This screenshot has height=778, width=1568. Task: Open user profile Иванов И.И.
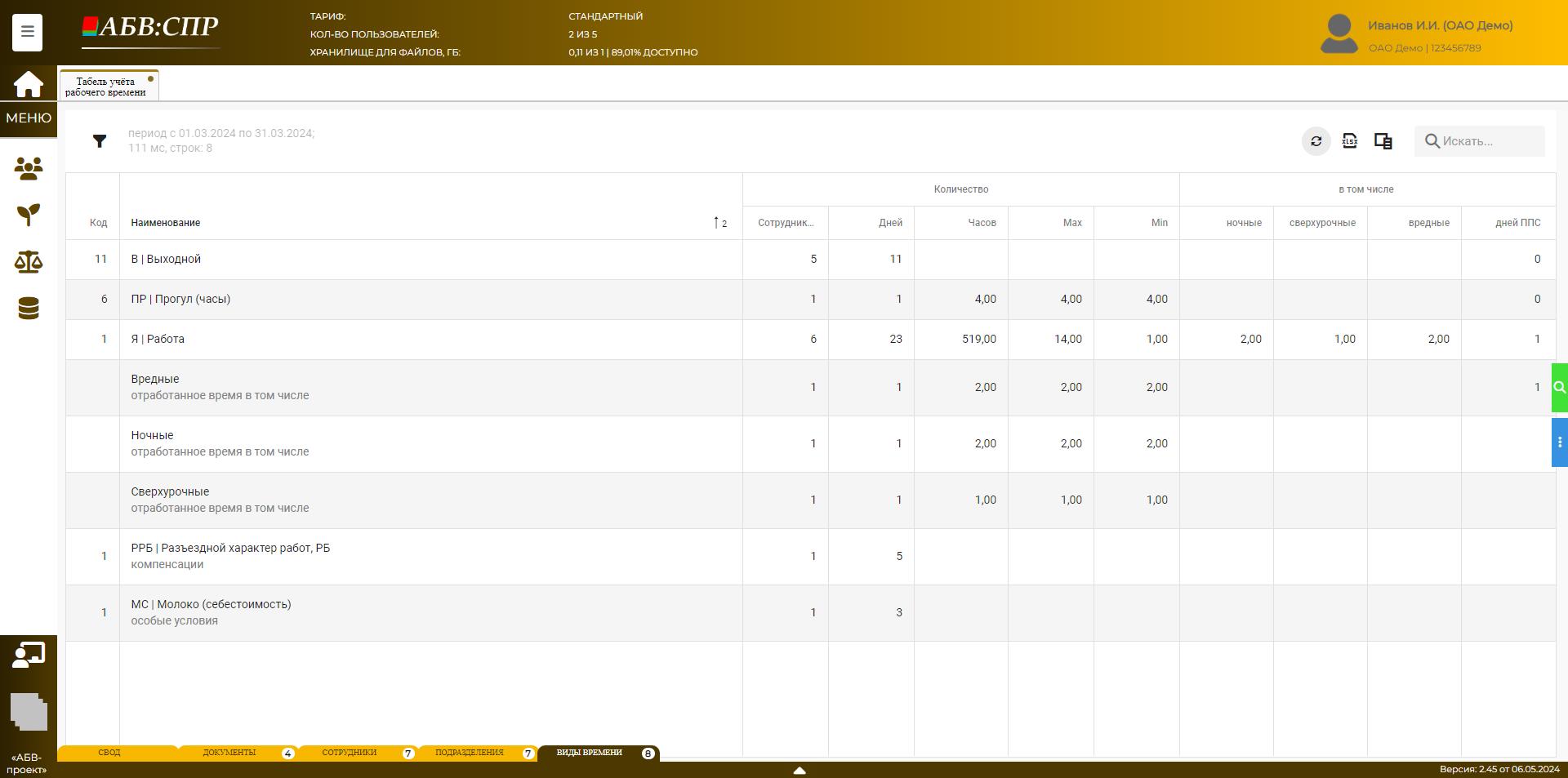[x=1440, y=26]
